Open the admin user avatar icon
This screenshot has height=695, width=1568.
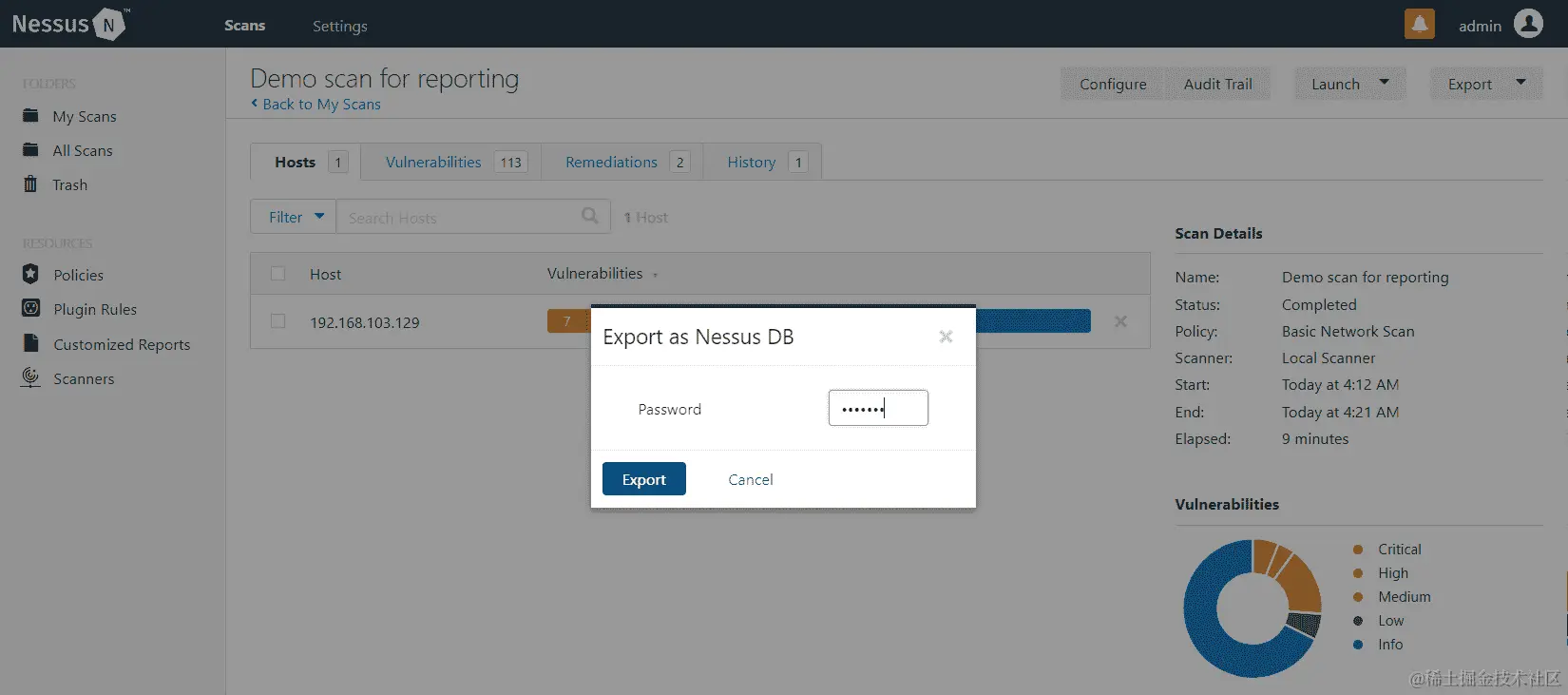tap(1528, 24)
